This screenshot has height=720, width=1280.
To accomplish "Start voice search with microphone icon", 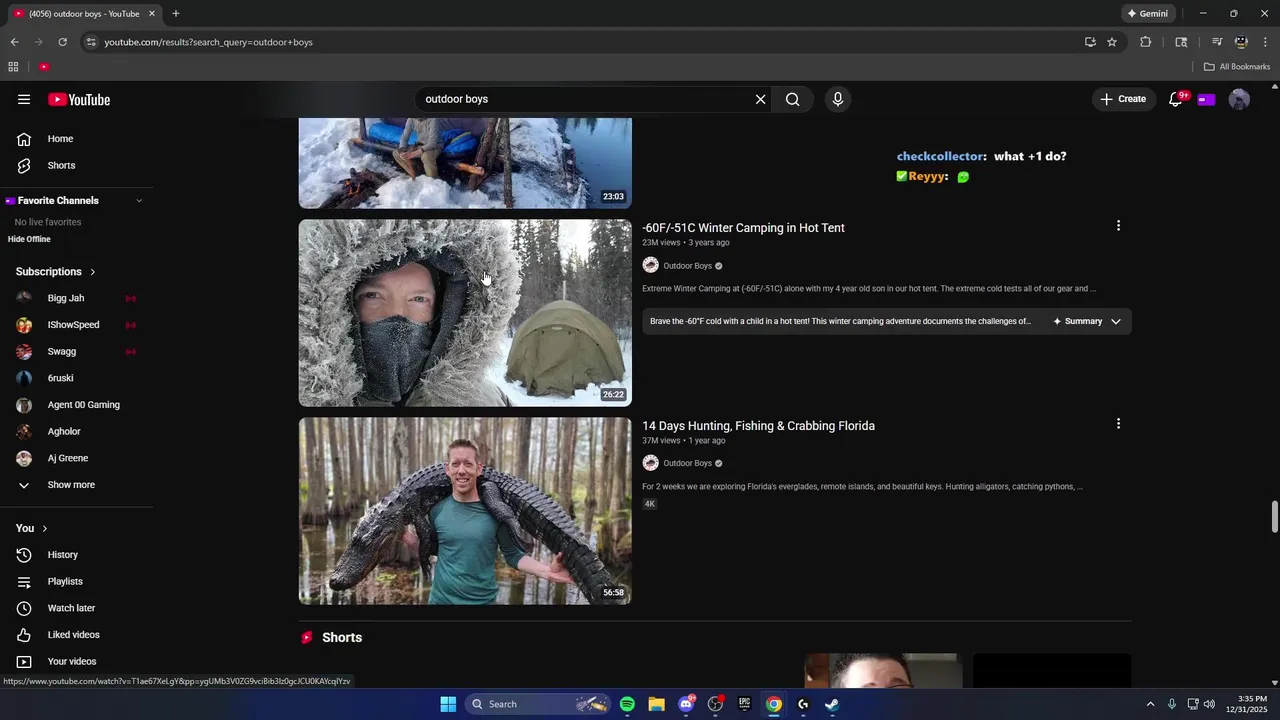I will (x=838, y=99).
